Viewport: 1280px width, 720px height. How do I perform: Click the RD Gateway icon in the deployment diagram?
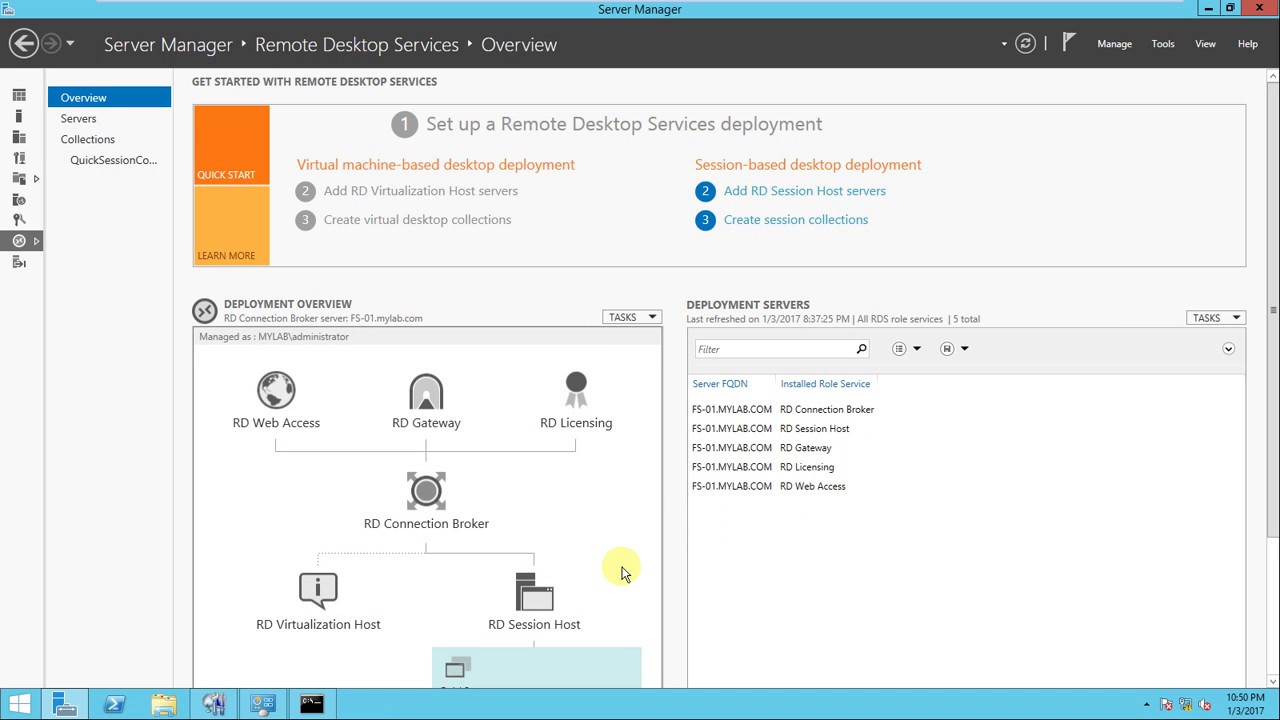coord(426,391)
